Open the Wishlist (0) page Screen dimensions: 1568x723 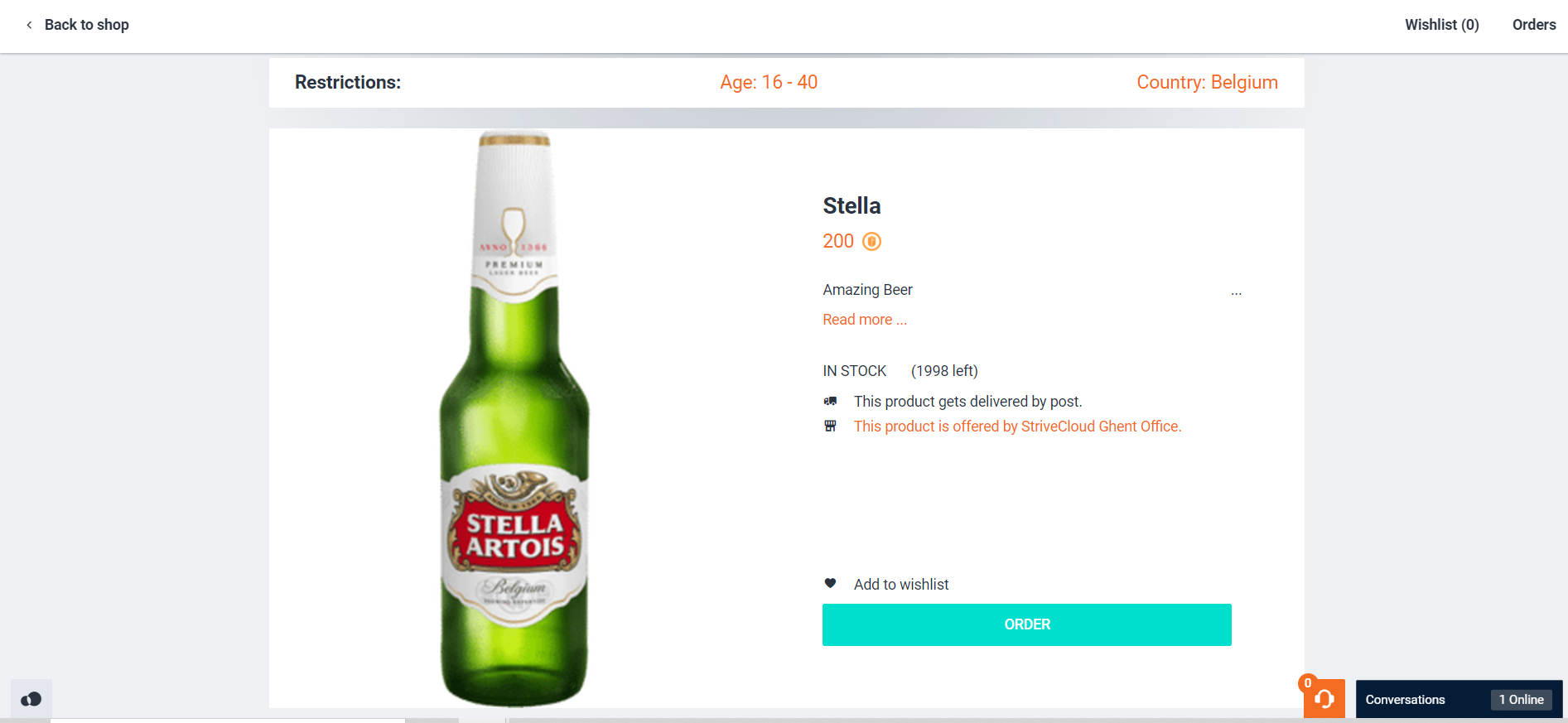click(x=1441, y=25)
